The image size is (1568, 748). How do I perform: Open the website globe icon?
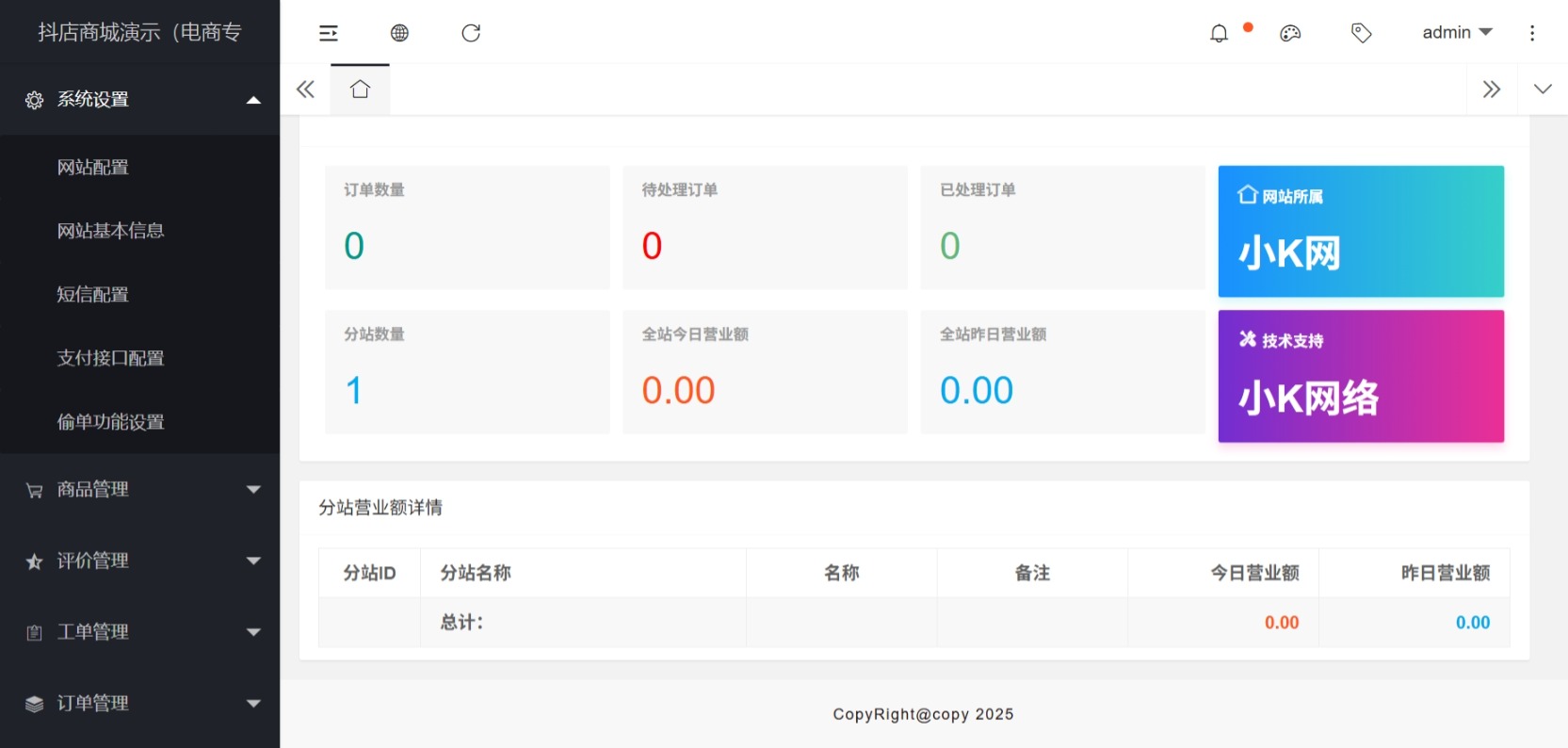pyautogui.click(x=399, y=33)
